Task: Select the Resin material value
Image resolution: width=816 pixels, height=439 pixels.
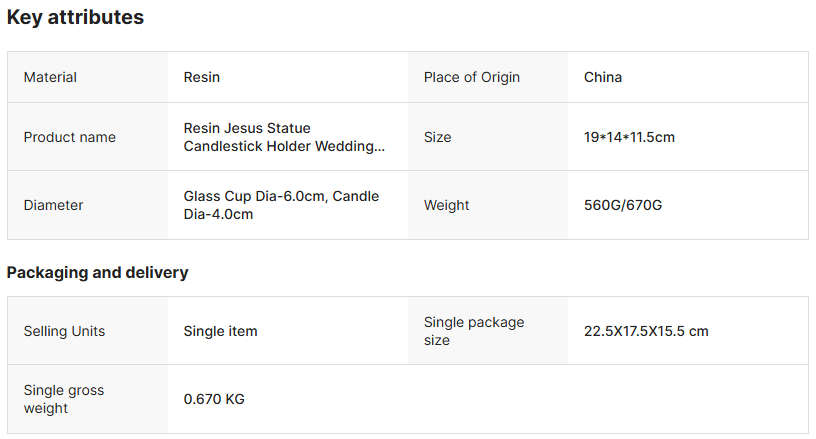Action: click(x=202, y=77)
